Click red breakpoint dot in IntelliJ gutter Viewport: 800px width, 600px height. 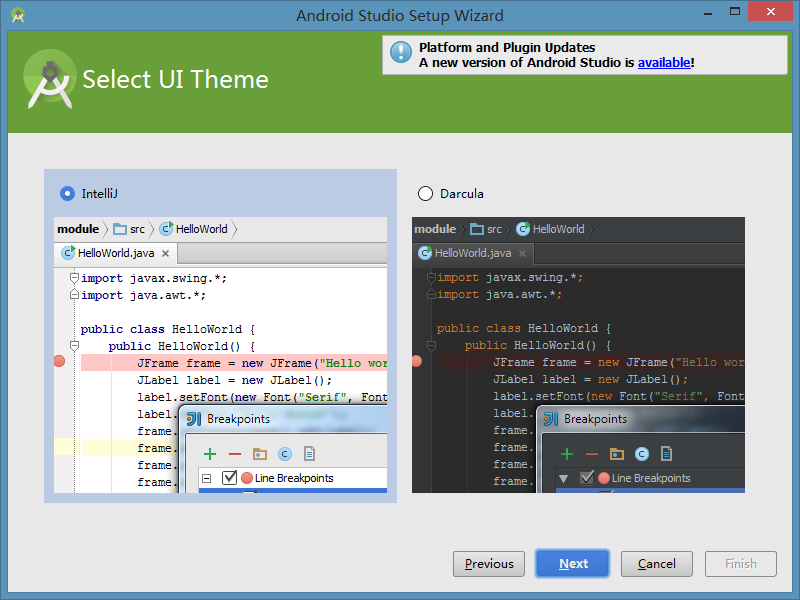coord(59,362)
